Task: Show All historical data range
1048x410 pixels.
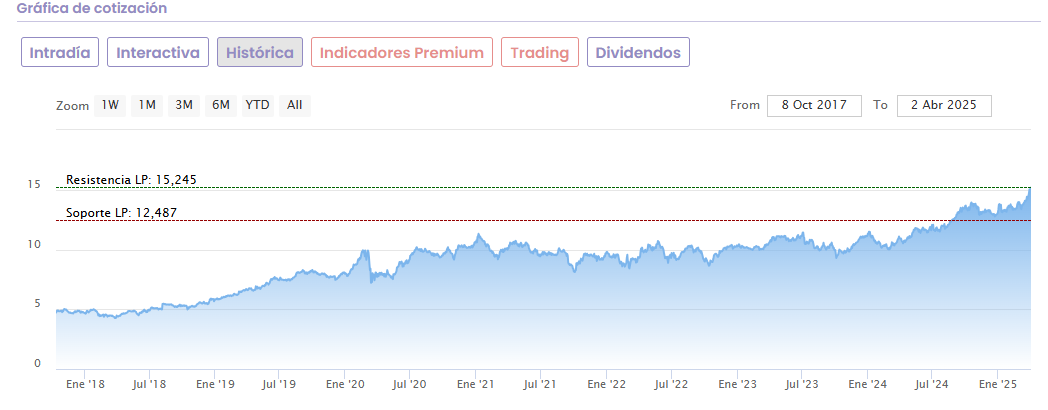Action: coord(295,105)
